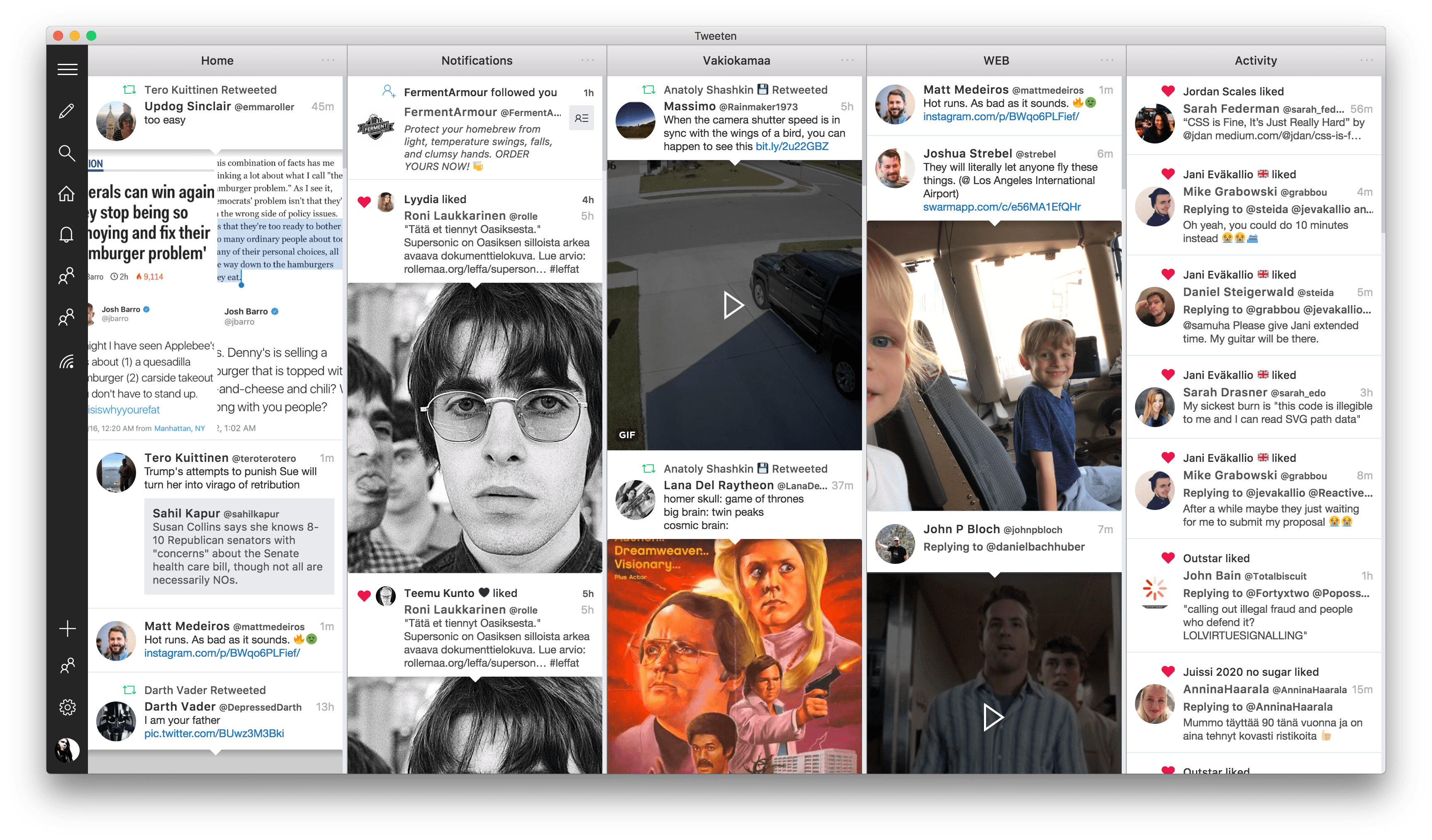
Task: Open the hamburger menu in sidebar
Action: click(x=67, y=69)
